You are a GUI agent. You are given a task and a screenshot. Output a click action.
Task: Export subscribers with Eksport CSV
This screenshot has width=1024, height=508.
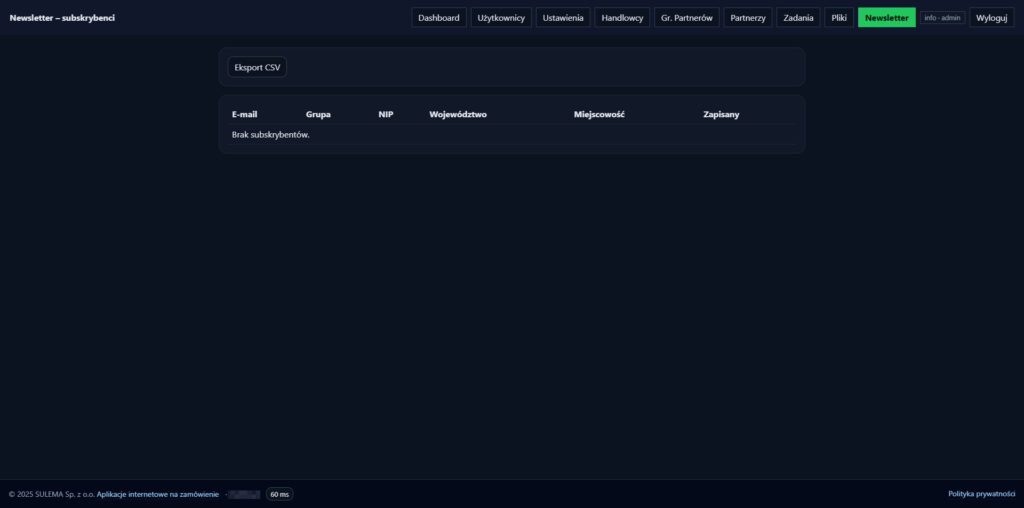(x=257, y=67)
